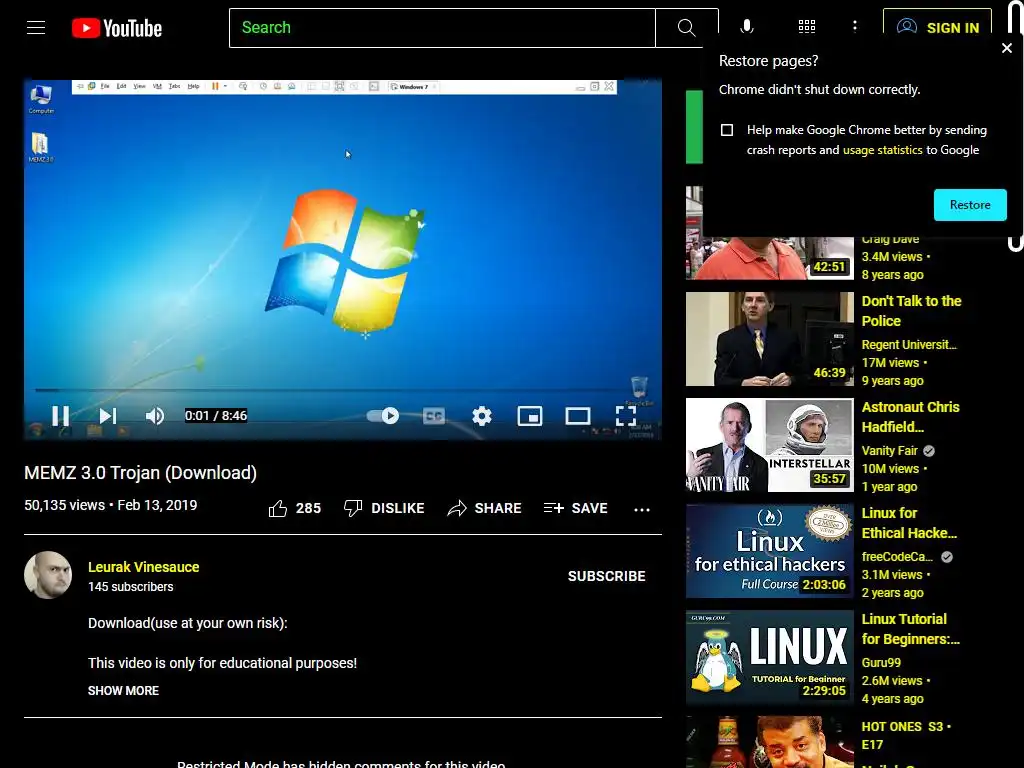This screenshot has width=1024, height=768.
Task: Mute the video volume speaker
Action: coord(155,416)
